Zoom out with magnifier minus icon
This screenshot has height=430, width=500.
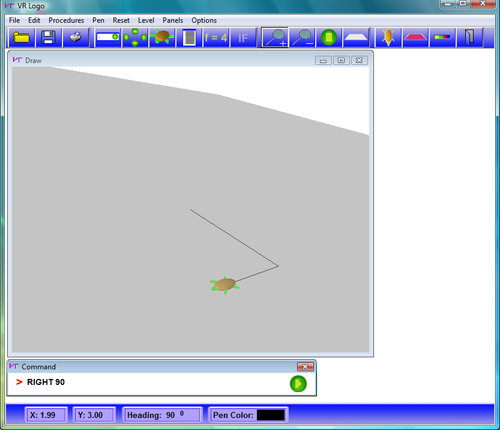[302, 37]
